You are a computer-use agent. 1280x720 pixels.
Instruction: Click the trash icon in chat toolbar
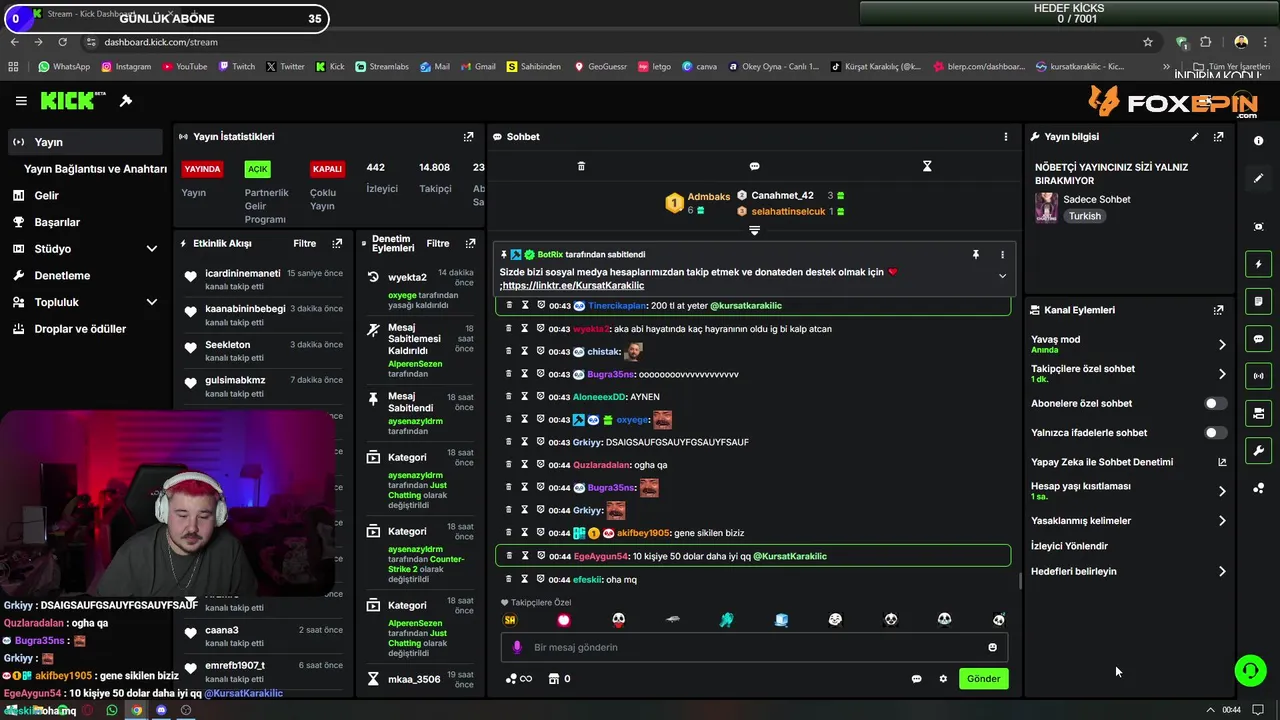tap(581, 166)
